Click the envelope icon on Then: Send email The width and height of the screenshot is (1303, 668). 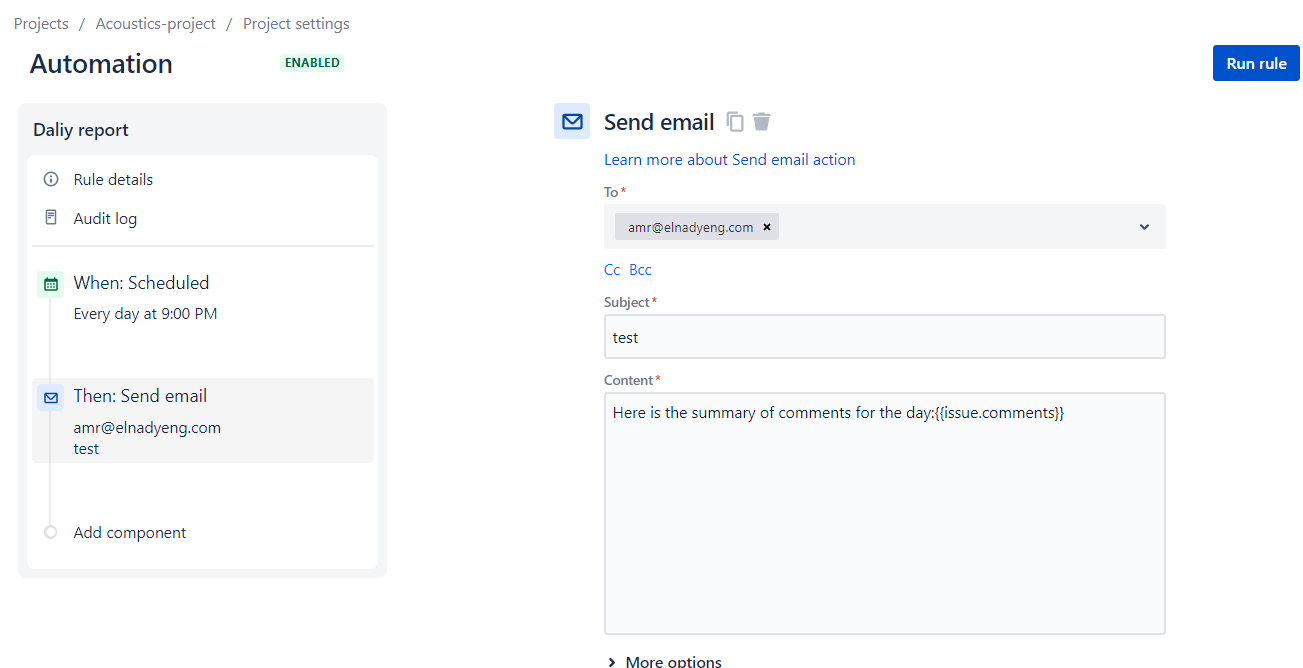pos(50,397)
